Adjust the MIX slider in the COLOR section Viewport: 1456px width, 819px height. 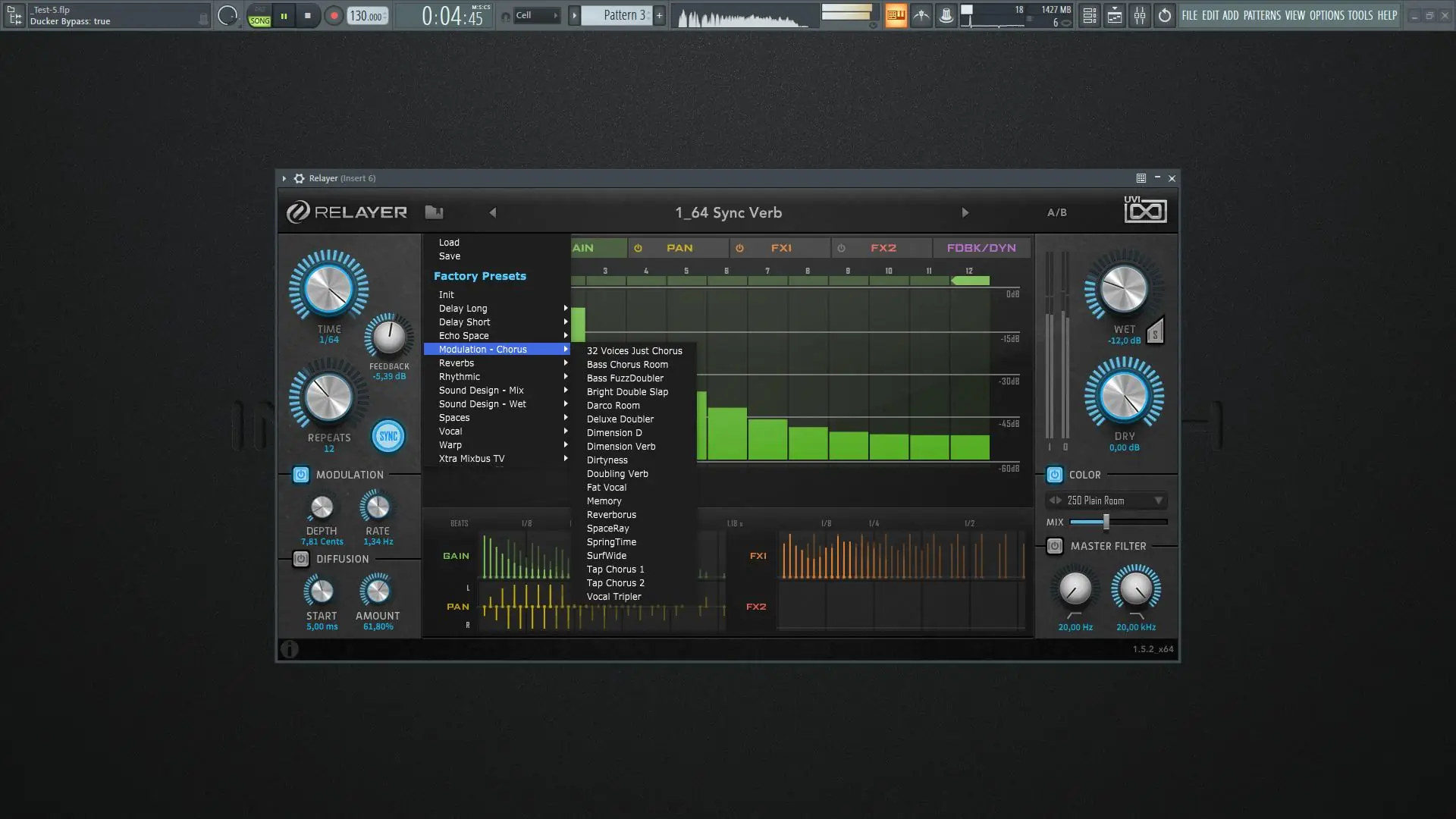click(1107, 522)
